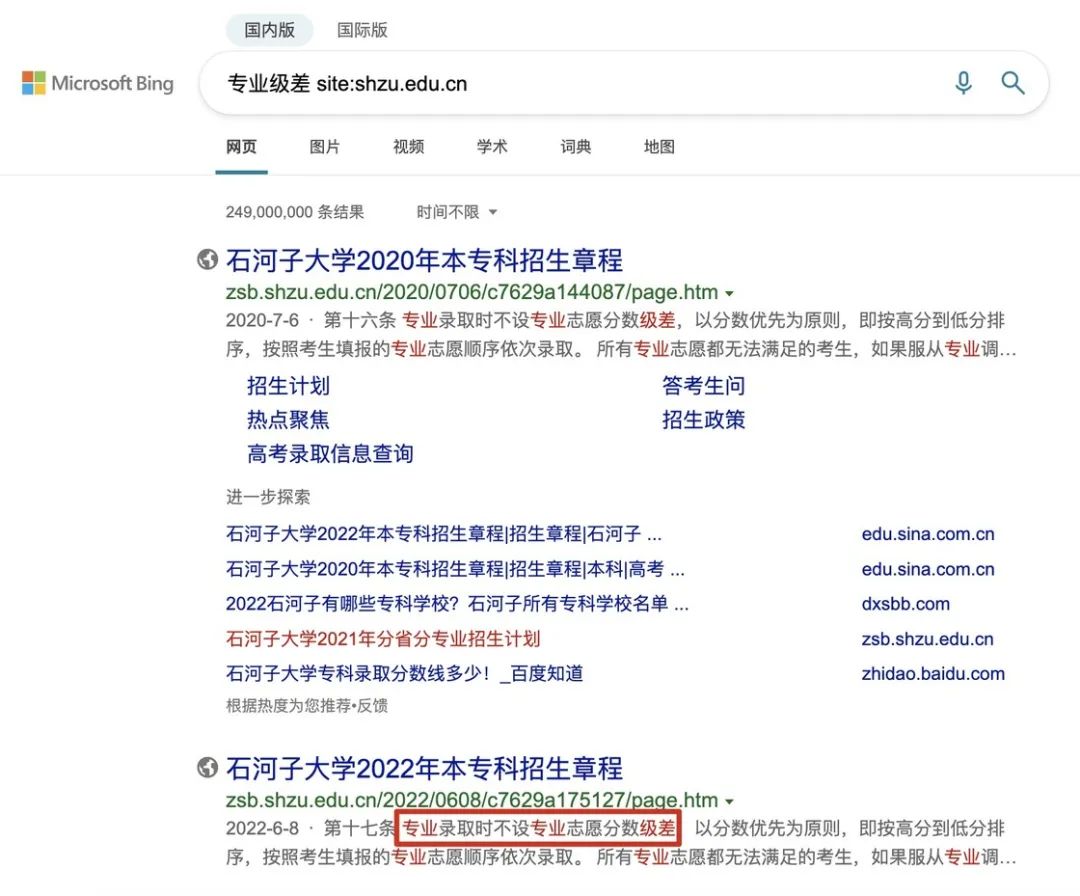This screenshot has width=1080, height=896.
Task: Click globe icon beside the 2020年本专科招生章程 result
Action: 207,260
